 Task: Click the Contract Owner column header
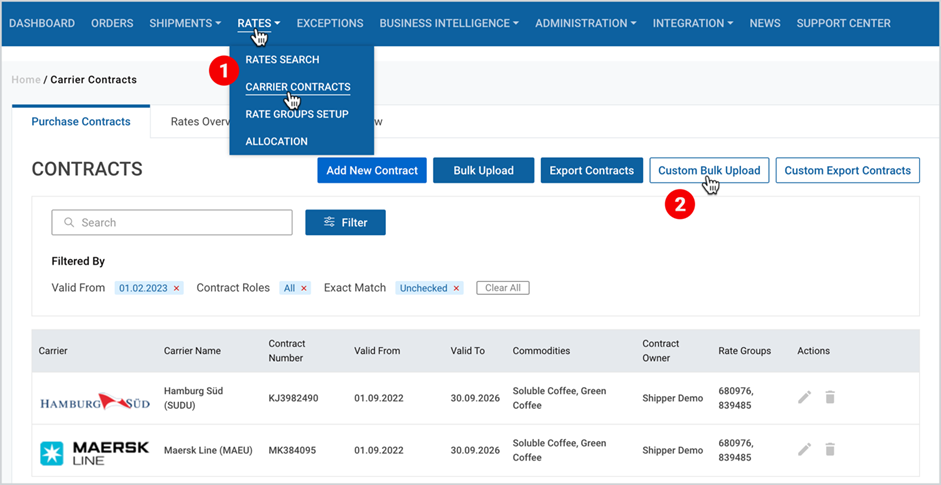tap(661, 351)
